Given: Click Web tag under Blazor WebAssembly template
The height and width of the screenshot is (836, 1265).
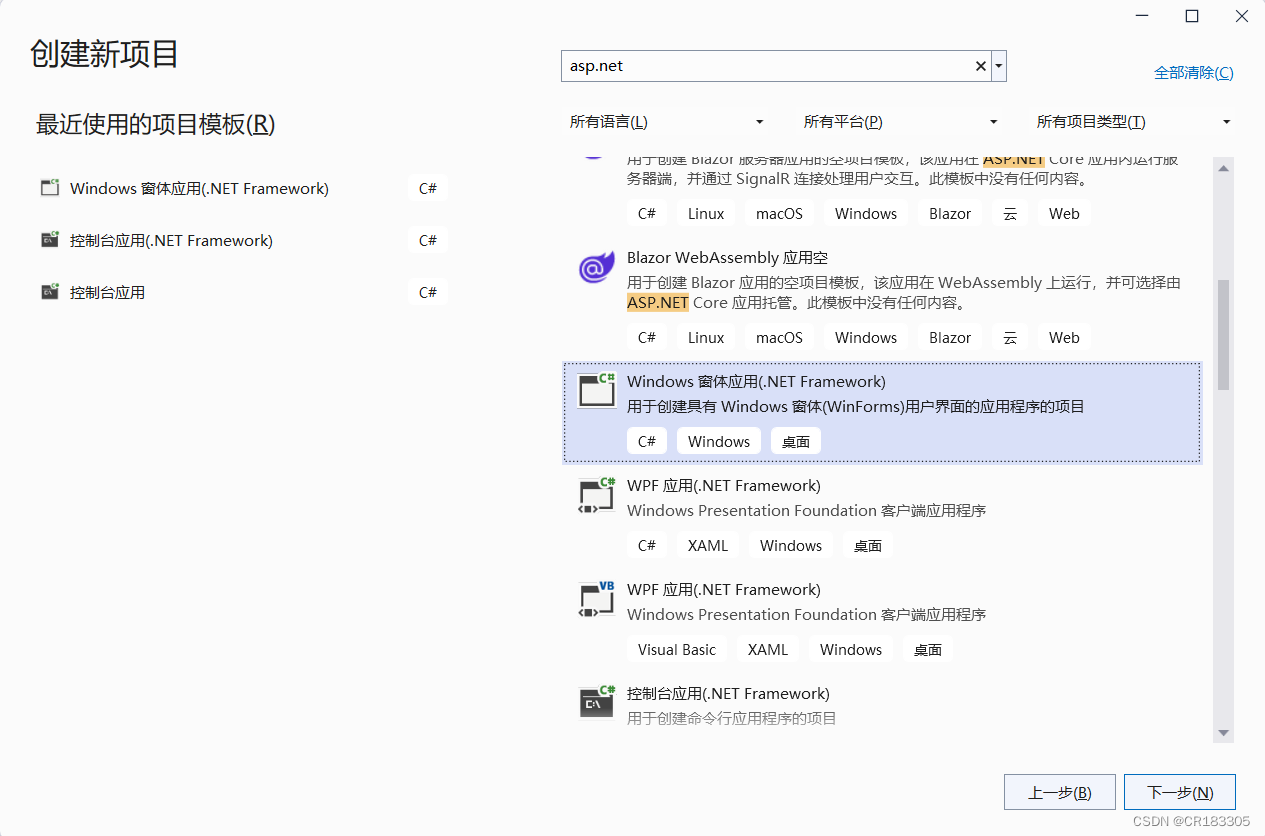Looking at the screenshot, I should pos(1064,337).
